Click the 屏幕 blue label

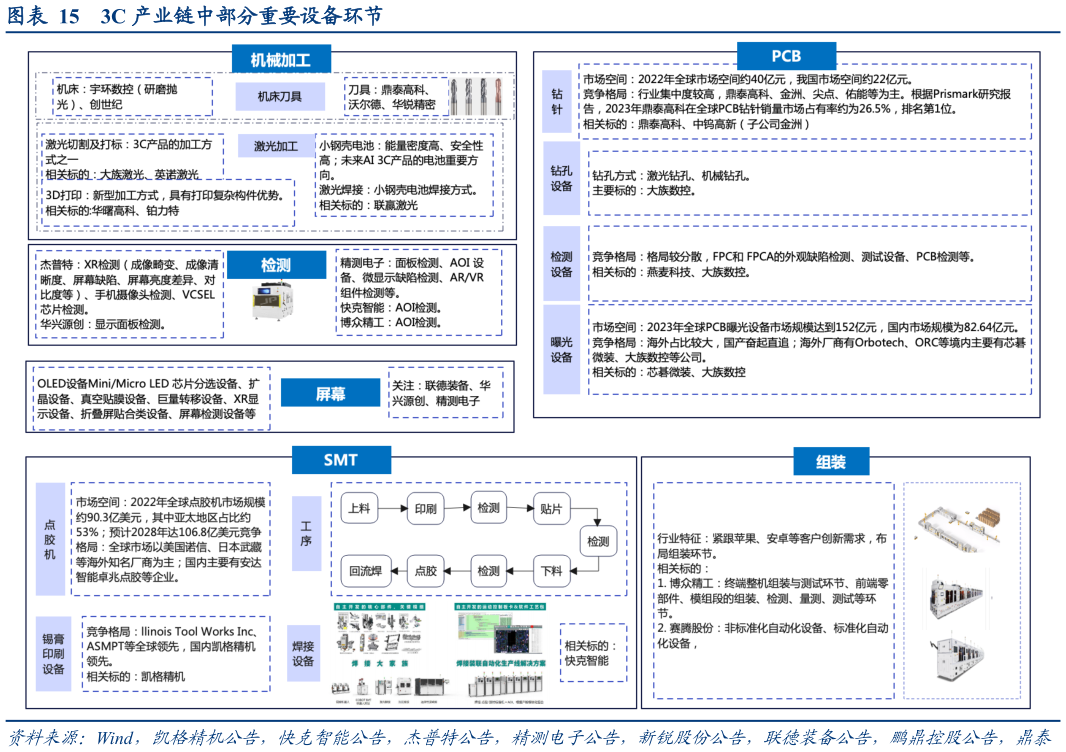click(x=330, y=394)
